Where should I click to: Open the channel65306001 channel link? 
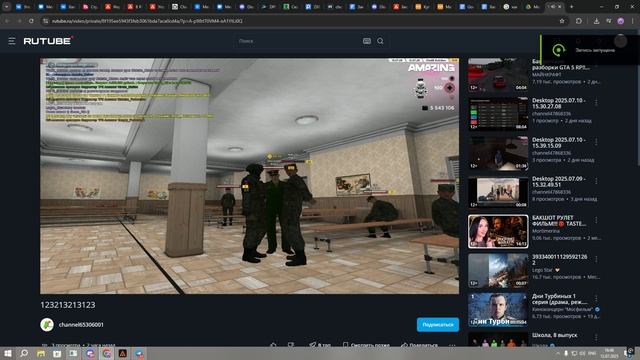[x=81, y=324]
